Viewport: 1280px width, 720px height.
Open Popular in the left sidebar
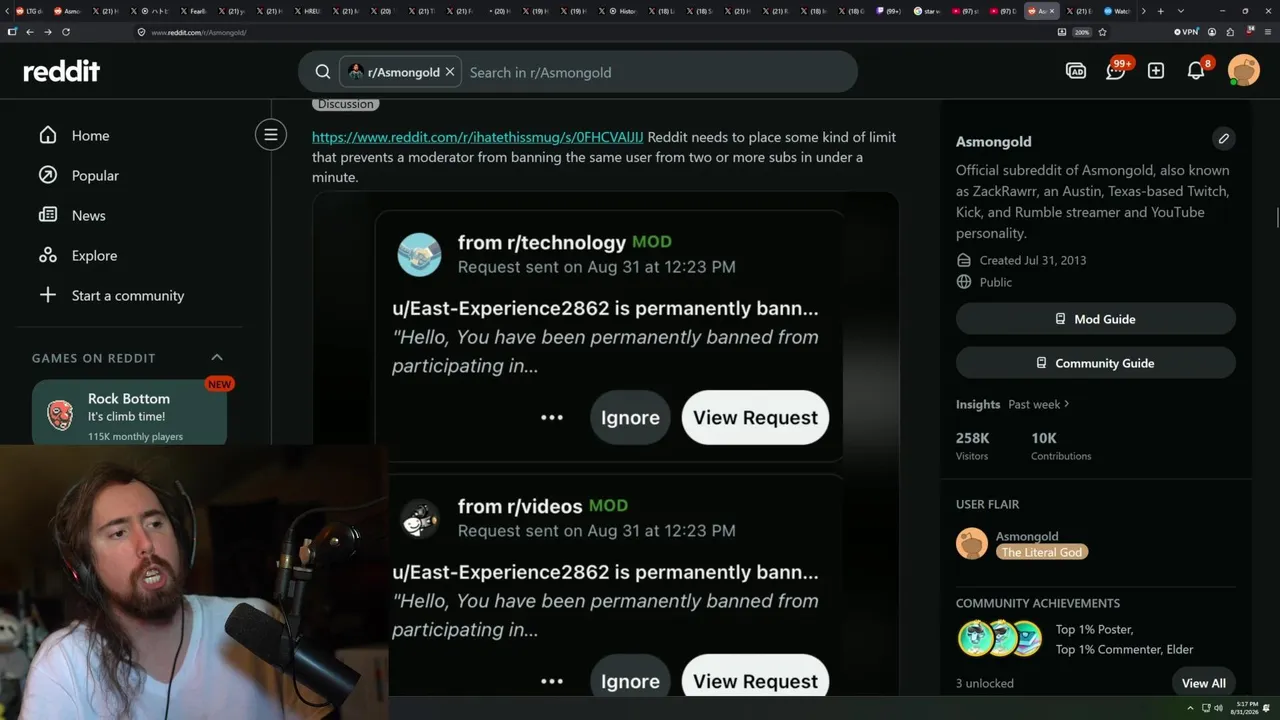(x=95, y=176)
